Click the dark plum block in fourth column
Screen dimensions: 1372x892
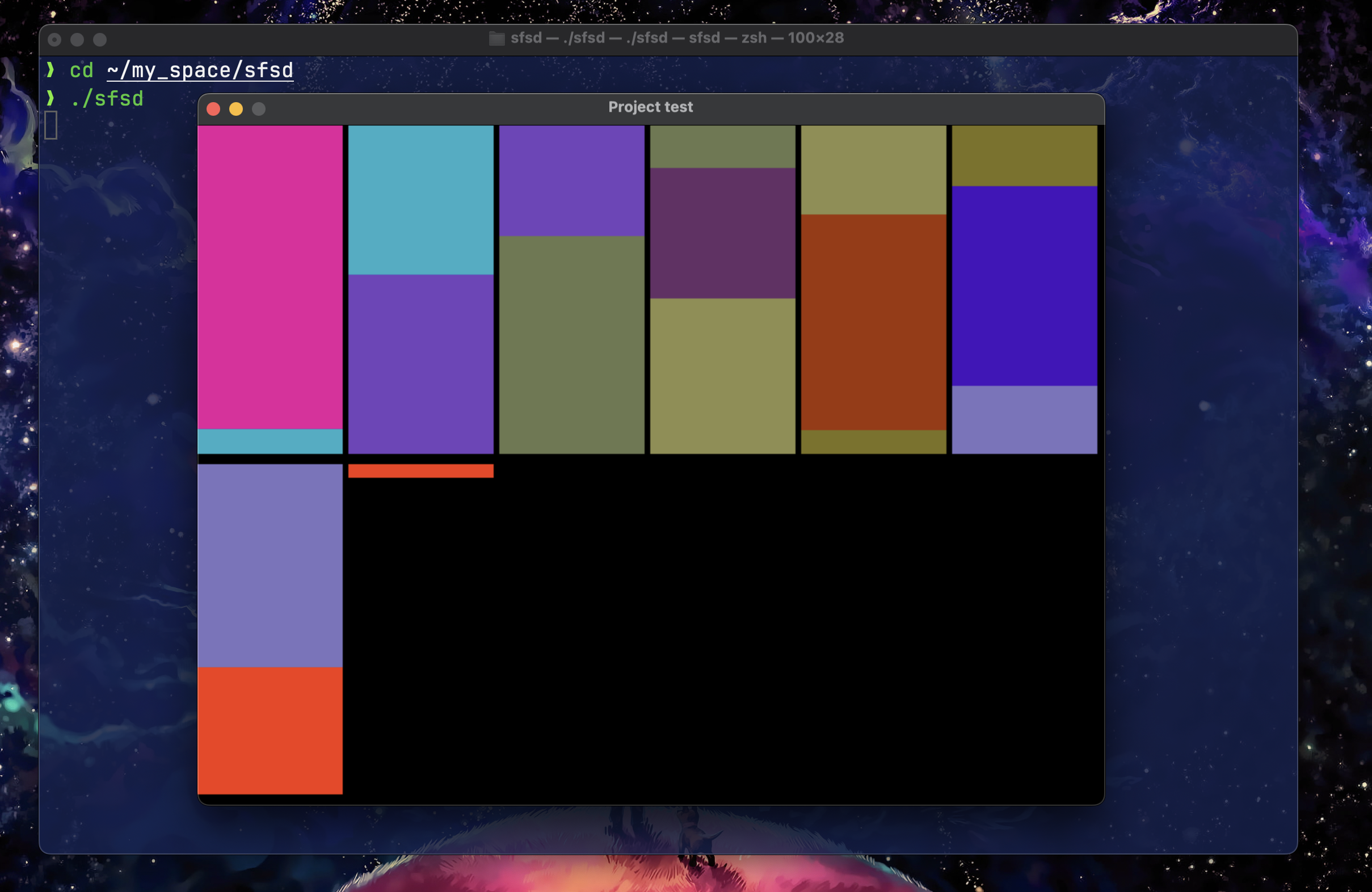pos(722,233)
